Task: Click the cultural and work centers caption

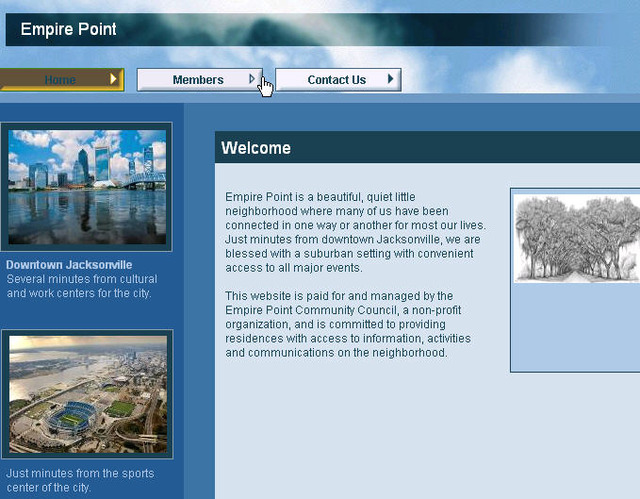Action: tap(81, 286)
